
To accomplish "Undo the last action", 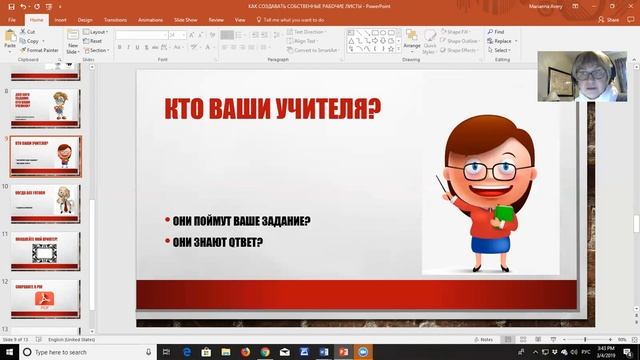I will (x=23, y=7).
